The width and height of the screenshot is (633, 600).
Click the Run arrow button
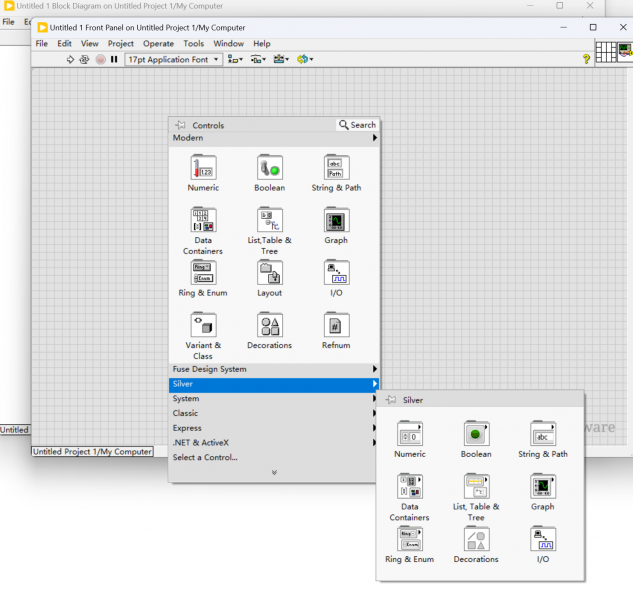pyautogui.click(x=70, y=59)
